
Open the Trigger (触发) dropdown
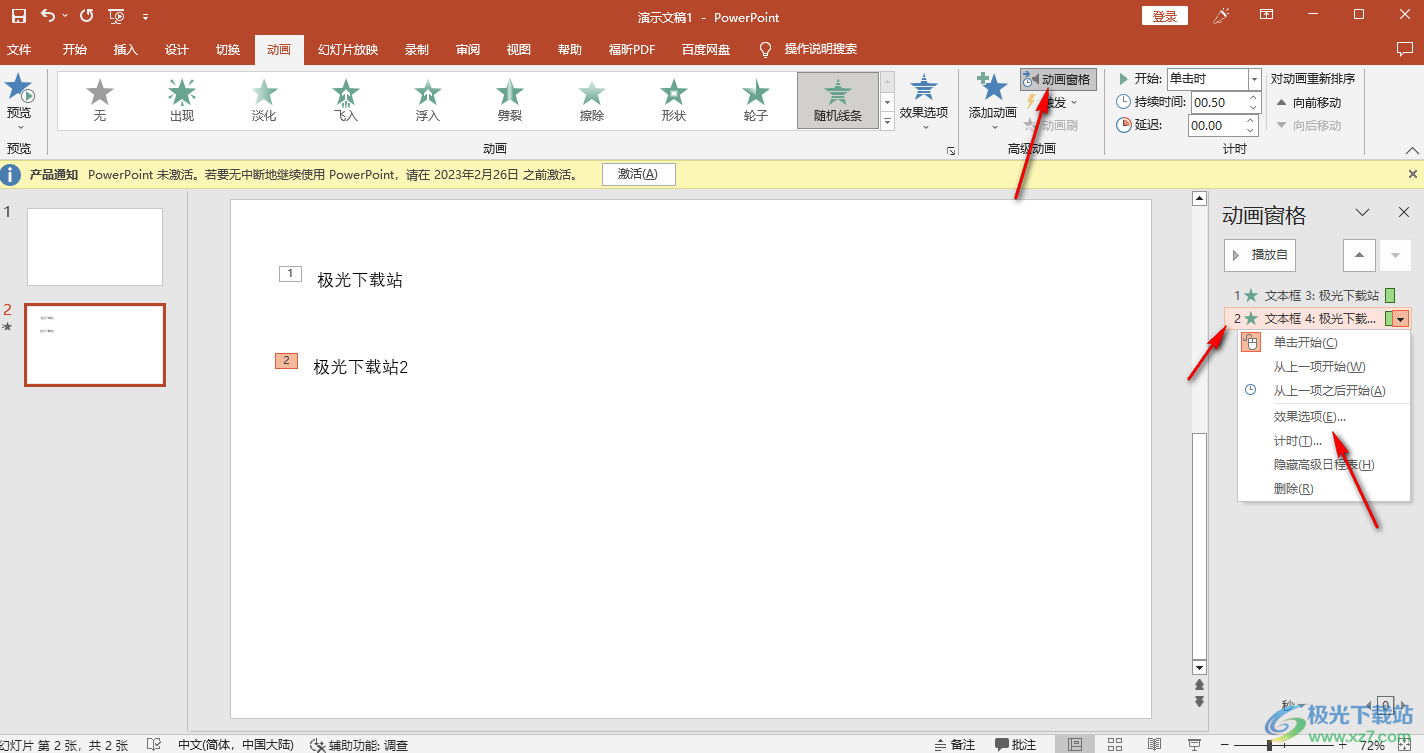[1052, 102]
